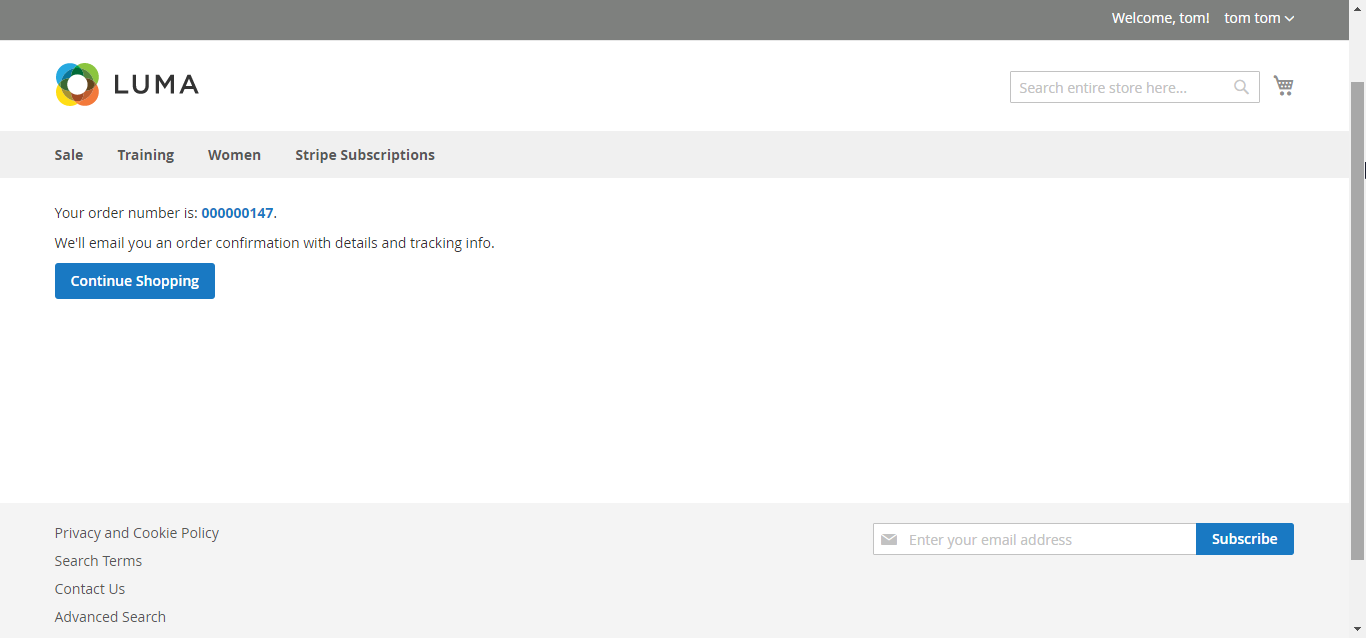Click the Subscribe button
This screenshot has width=1366, height=638.
(x=1244, y=539)
